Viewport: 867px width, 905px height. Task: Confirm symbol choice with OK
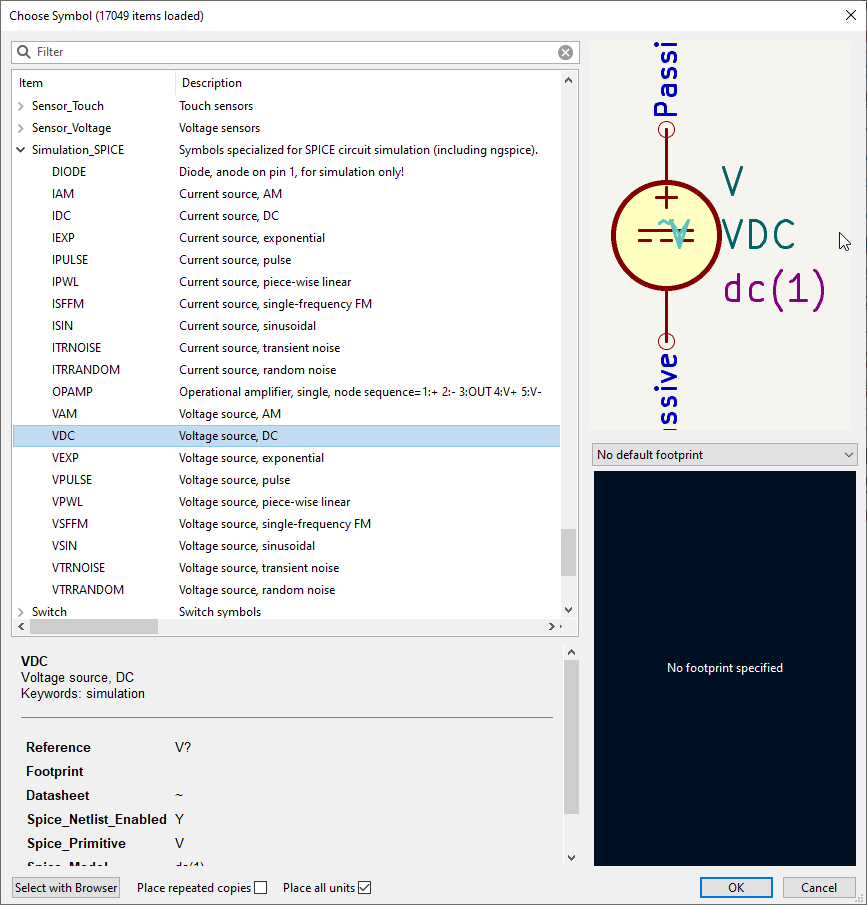736,887
